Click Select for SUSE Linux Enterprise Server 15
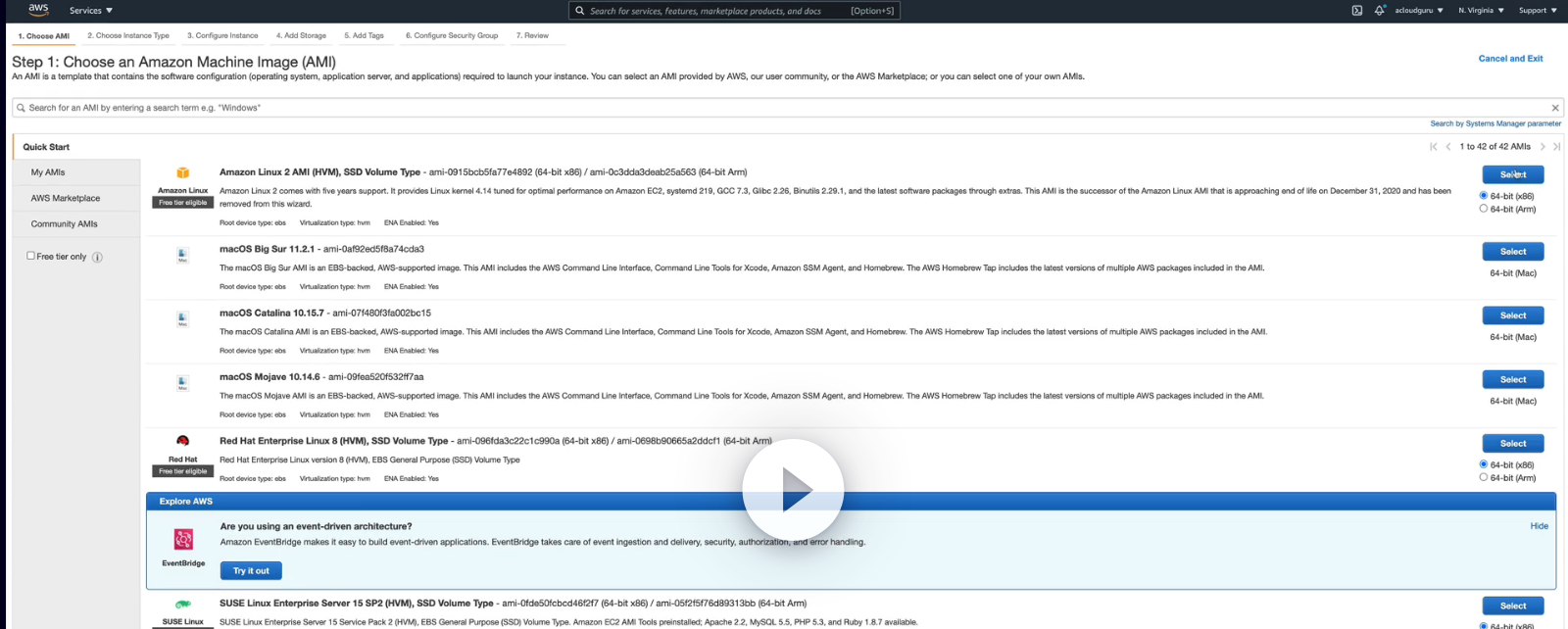This screenshot has height=629, width=1568. point(1513,605)
